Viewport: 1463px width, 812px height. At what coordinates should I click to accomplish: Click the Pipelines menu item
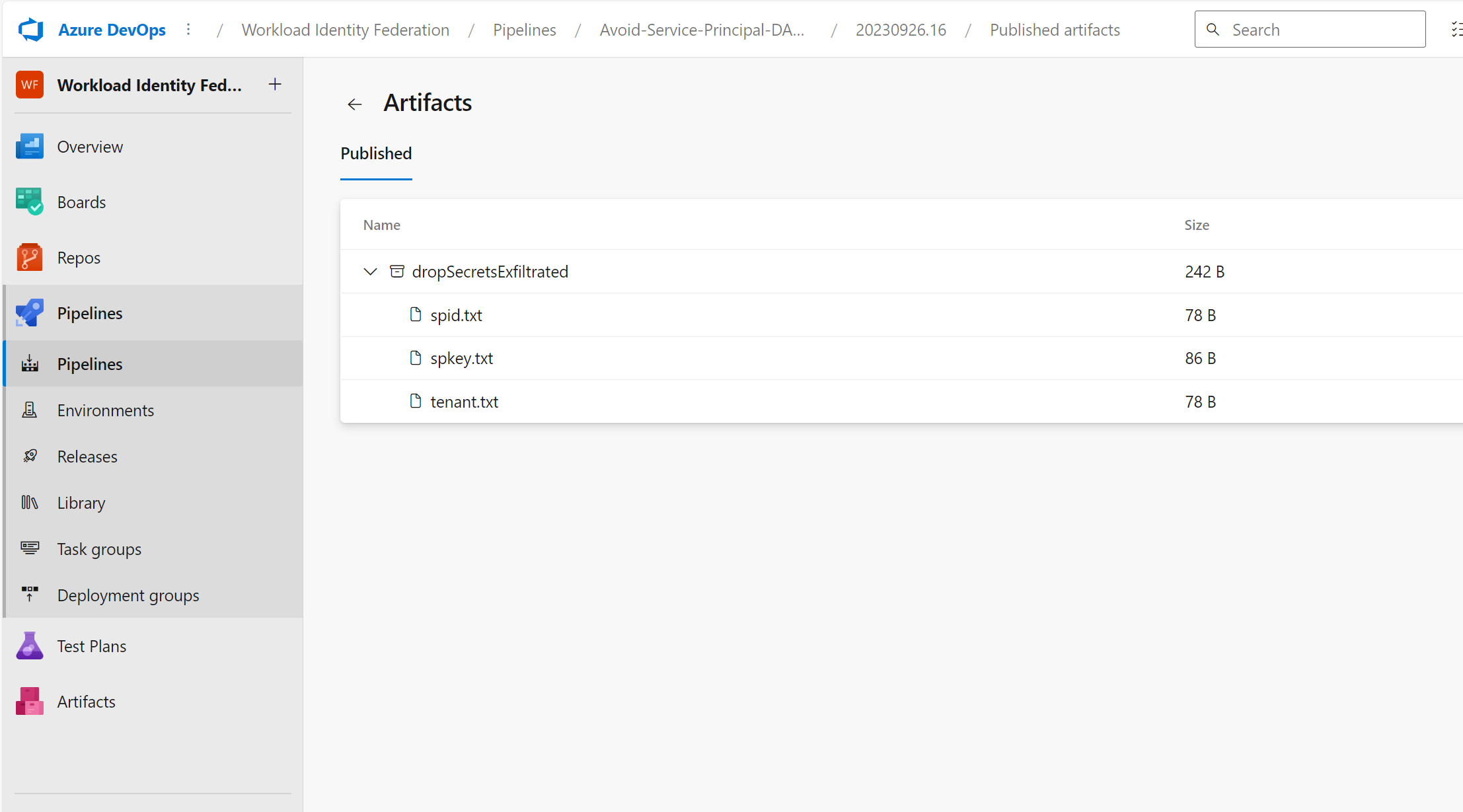pyautogui.click(x=153, y=312)
